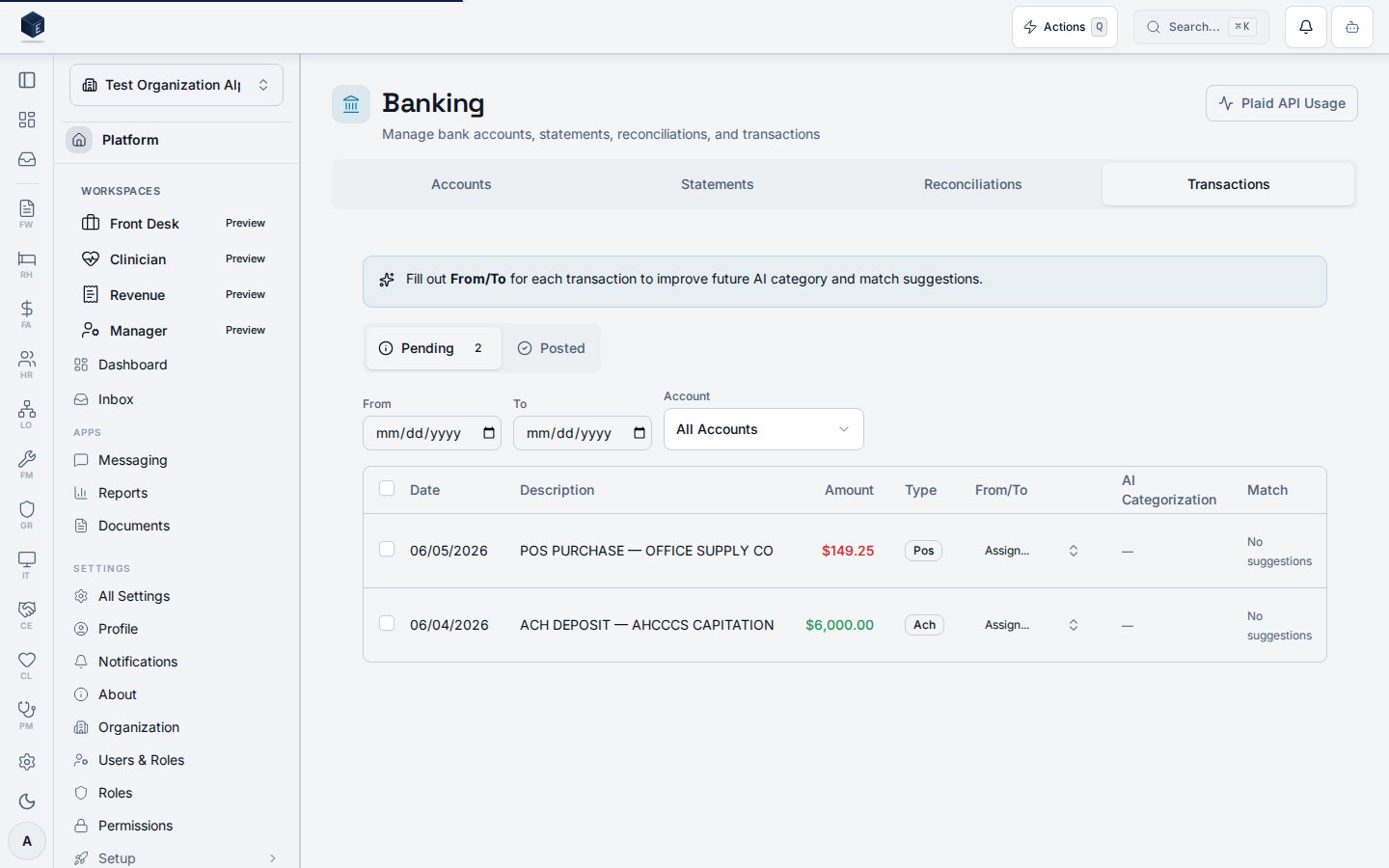Focus the To date field
Image resolution: width=1389 pixels, height=868 pixels.
coord(583,433)
